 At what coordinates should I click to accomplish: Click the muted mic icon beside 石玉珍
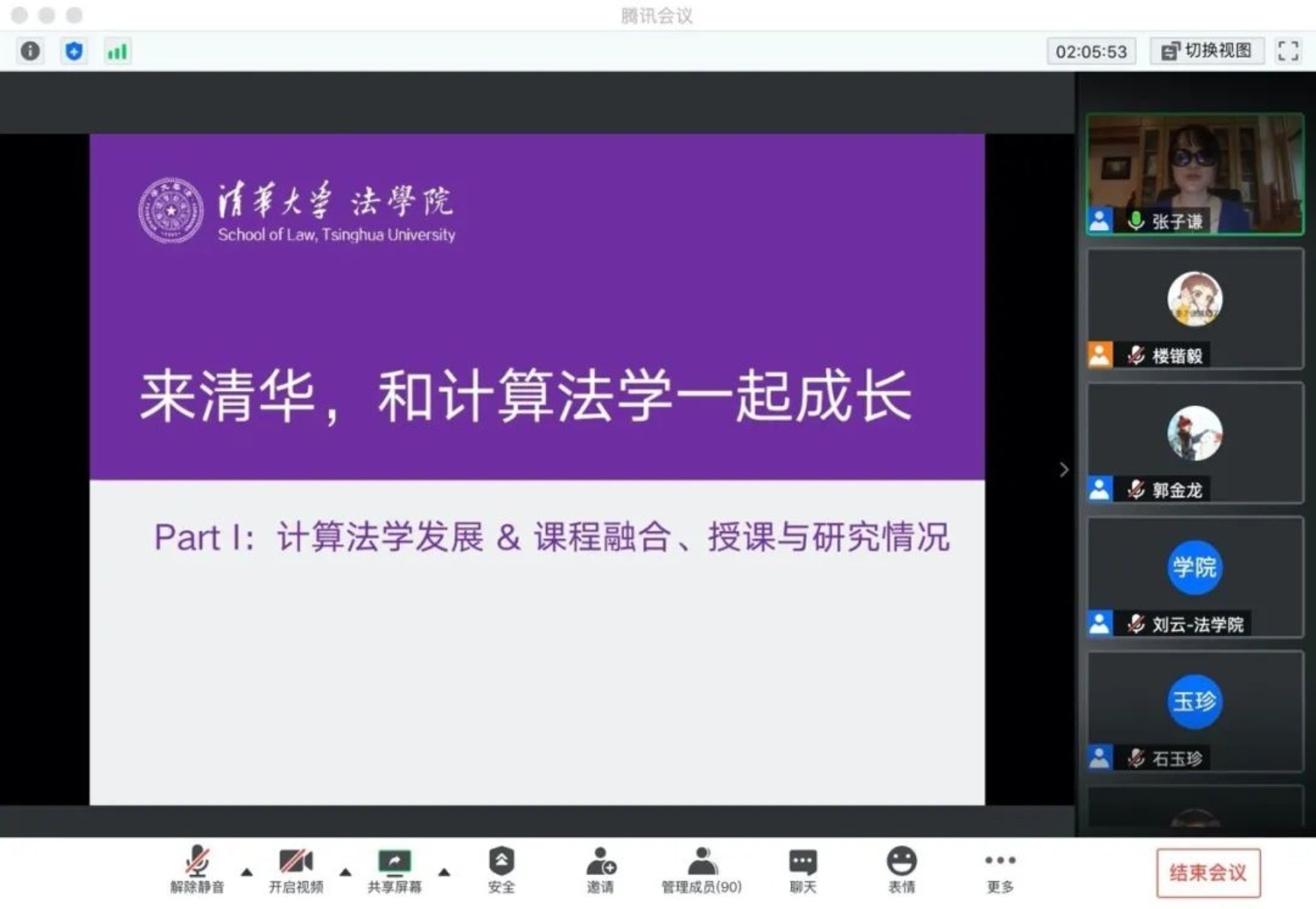point(1136,758)
